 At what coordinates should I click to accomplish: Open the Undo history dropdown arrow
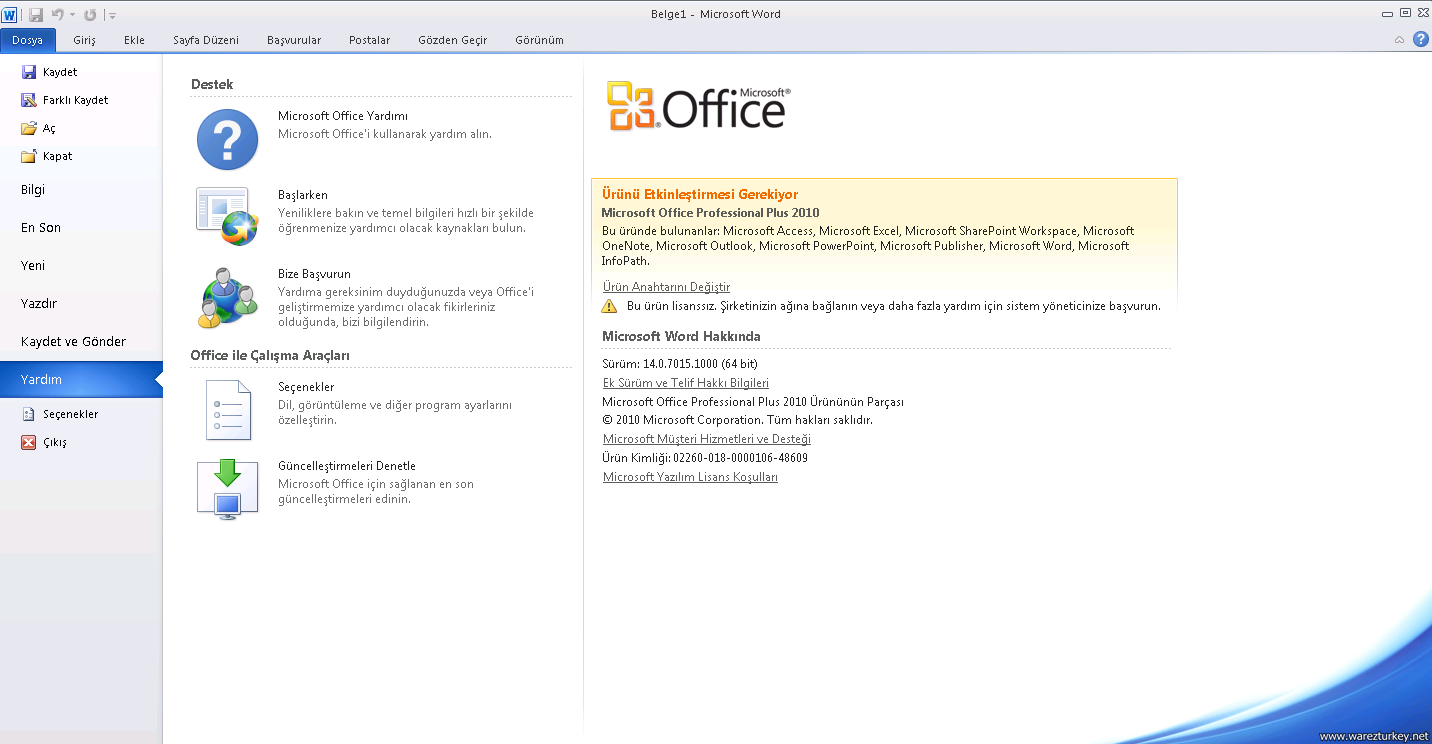click(72, 15)
